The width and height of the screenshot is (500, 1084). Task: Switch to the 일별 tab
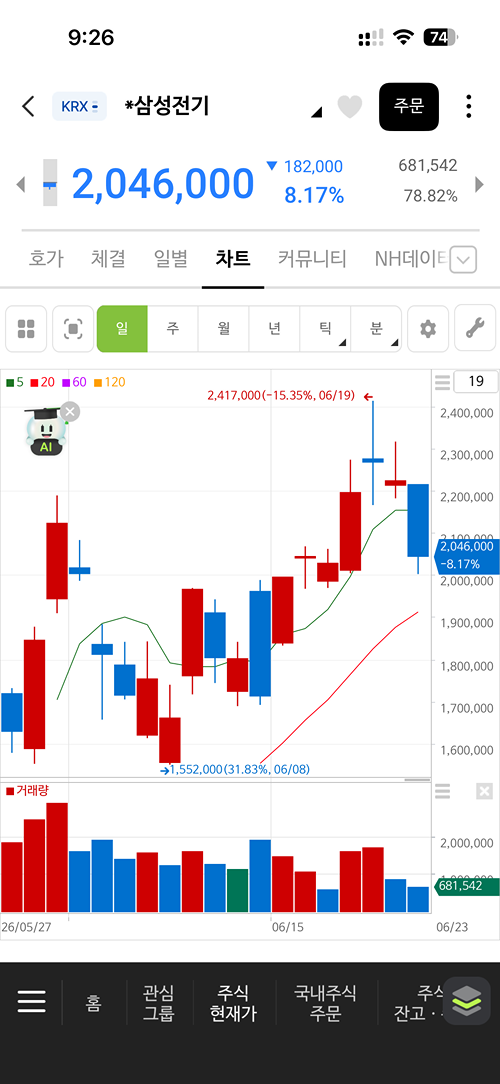[x=170, y=259]
